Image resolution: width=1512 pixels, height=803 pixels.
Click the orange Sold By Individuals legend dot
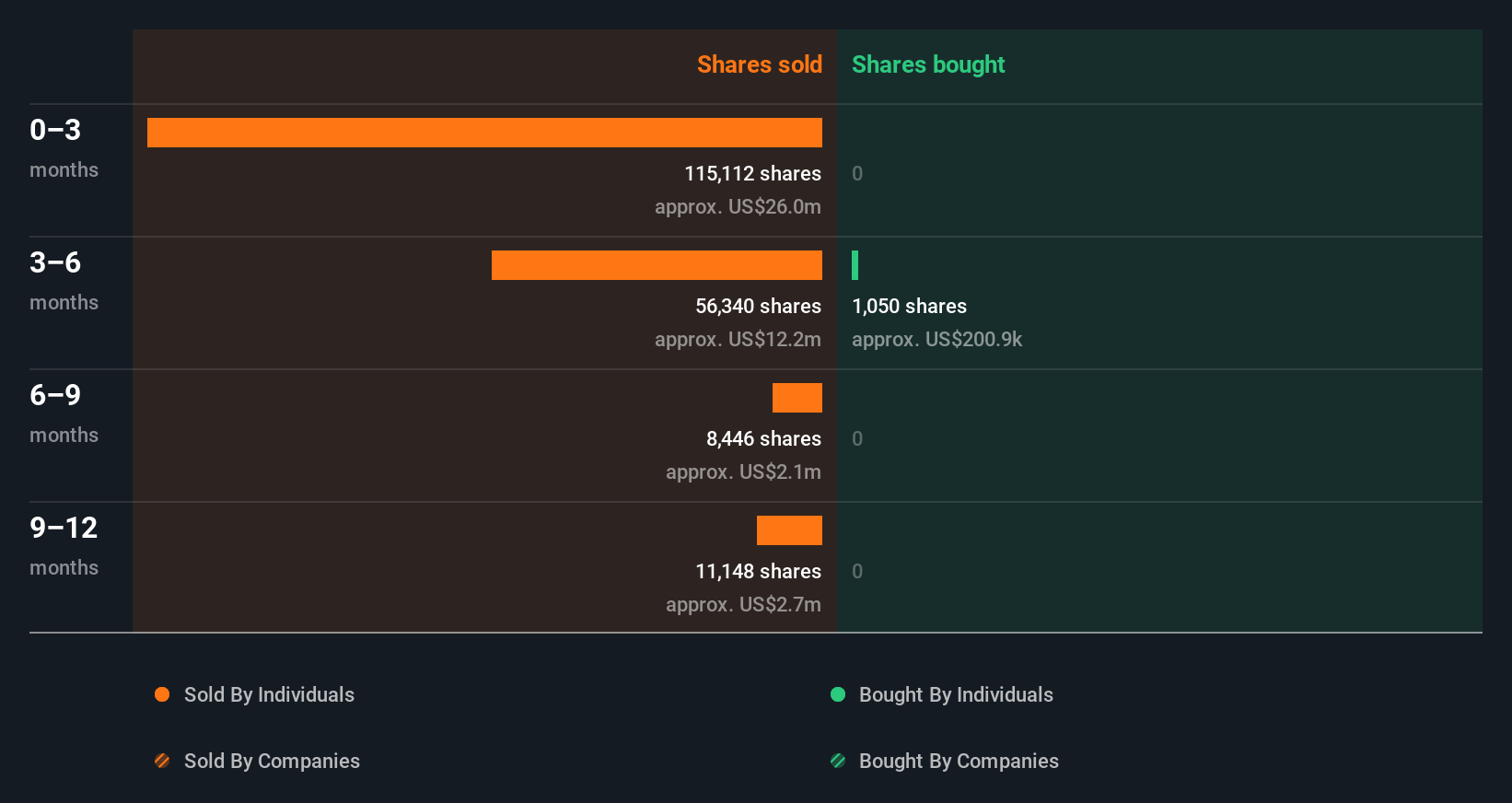162,694
